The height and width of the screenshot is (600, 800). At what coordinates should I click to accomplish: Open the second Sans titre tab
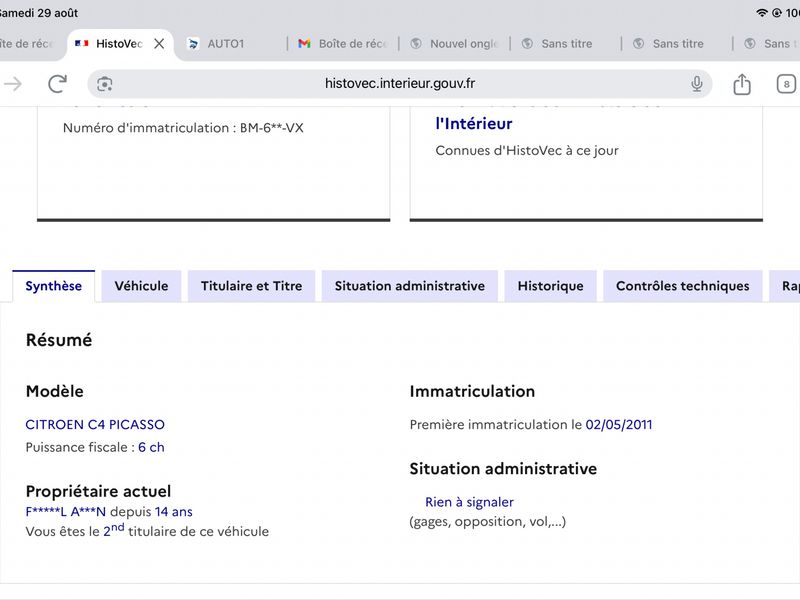677,44
